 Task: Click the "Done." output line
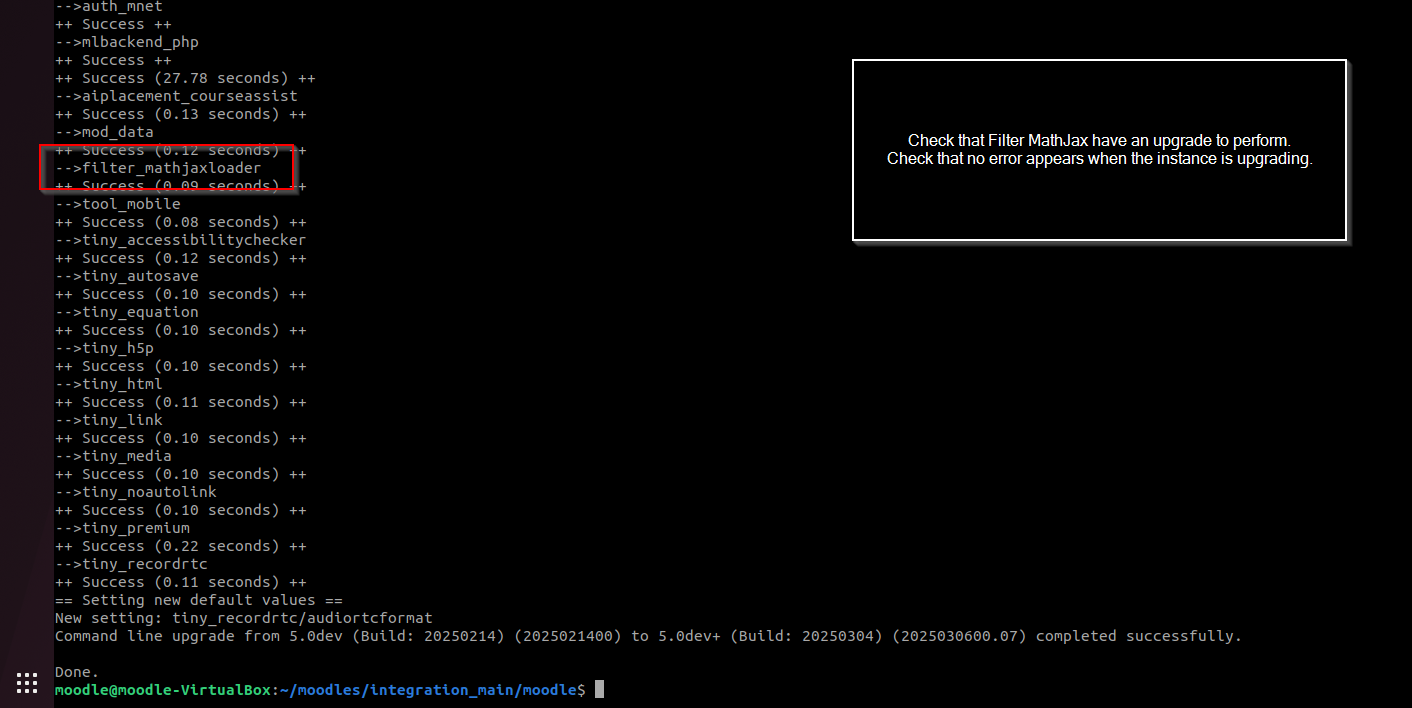(77, 672)
